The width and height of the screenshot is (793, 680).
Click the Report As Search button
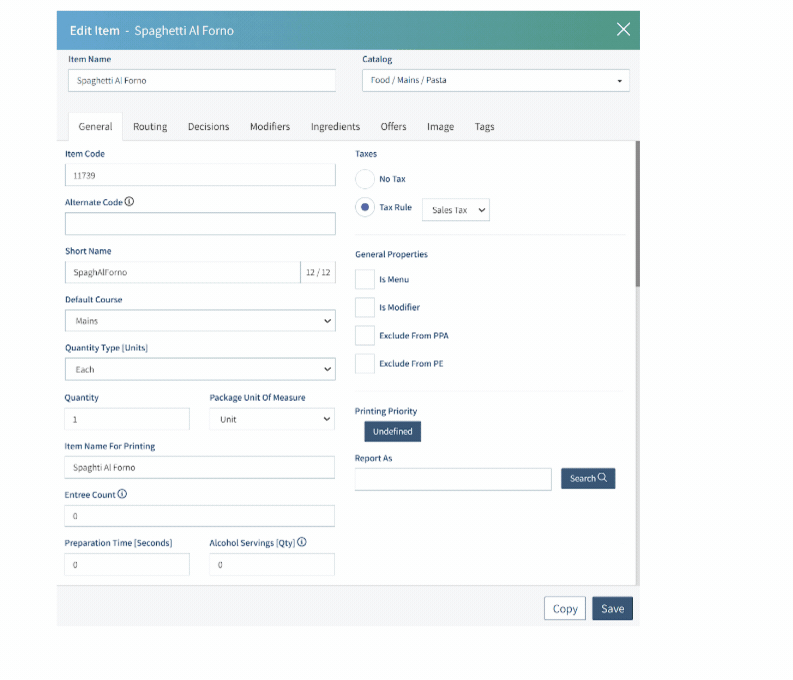(x=588, y=478)
